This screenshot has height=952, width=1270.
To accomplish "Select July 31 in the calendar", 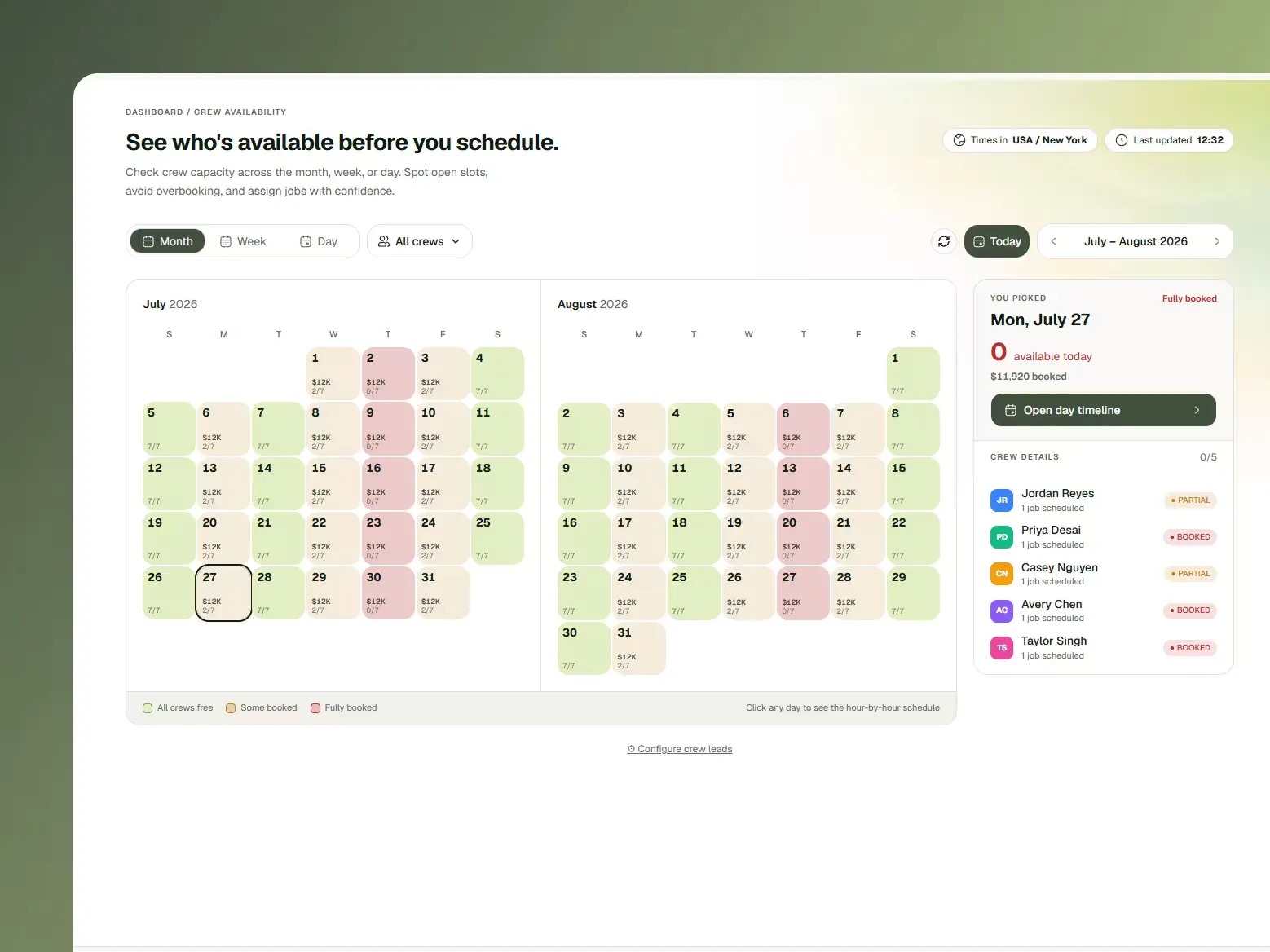I will click(443, 593).
